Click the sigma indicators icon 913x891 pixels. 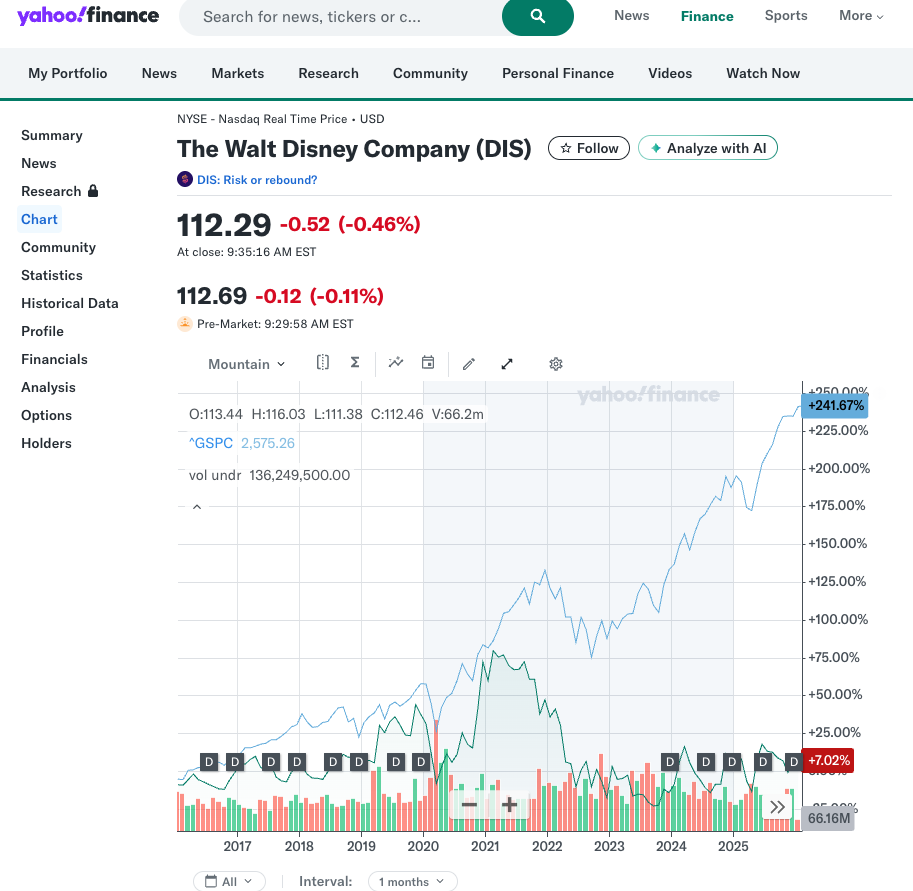pyautogui.click(x=354, y=363)
